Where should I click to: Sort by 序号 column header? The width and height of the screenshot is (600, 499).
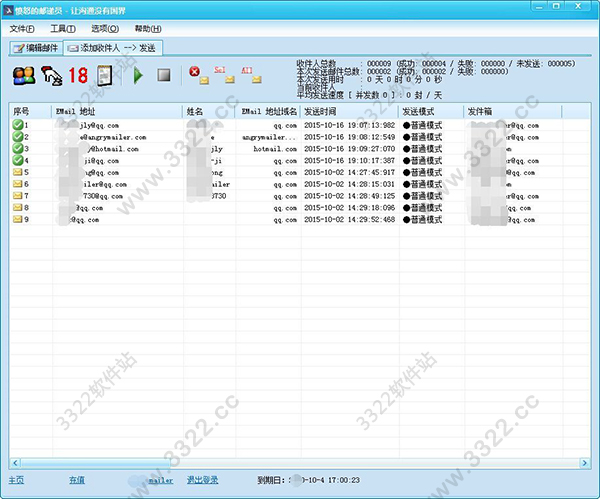point(30,111)
